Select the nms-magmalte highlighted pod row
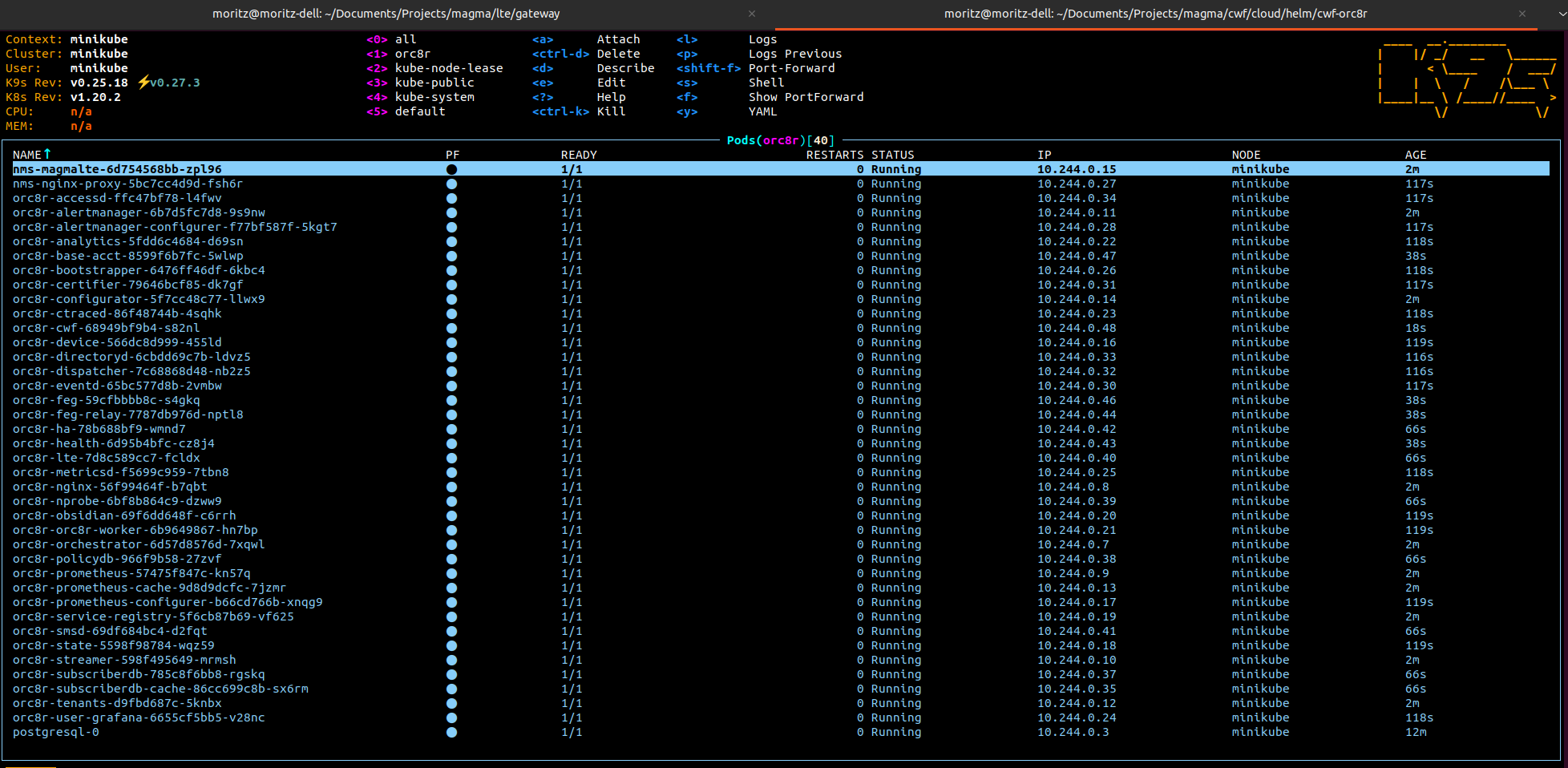This screenshot has width=1568, height=768. 117,169
